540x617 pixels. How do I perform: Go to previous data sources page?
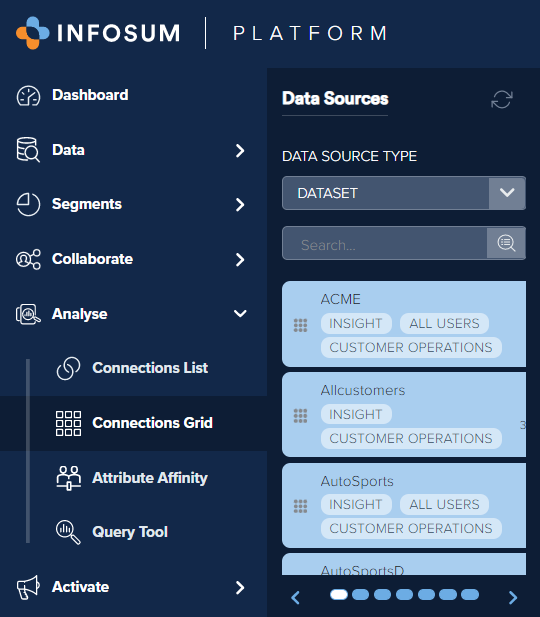click(295, 597)
